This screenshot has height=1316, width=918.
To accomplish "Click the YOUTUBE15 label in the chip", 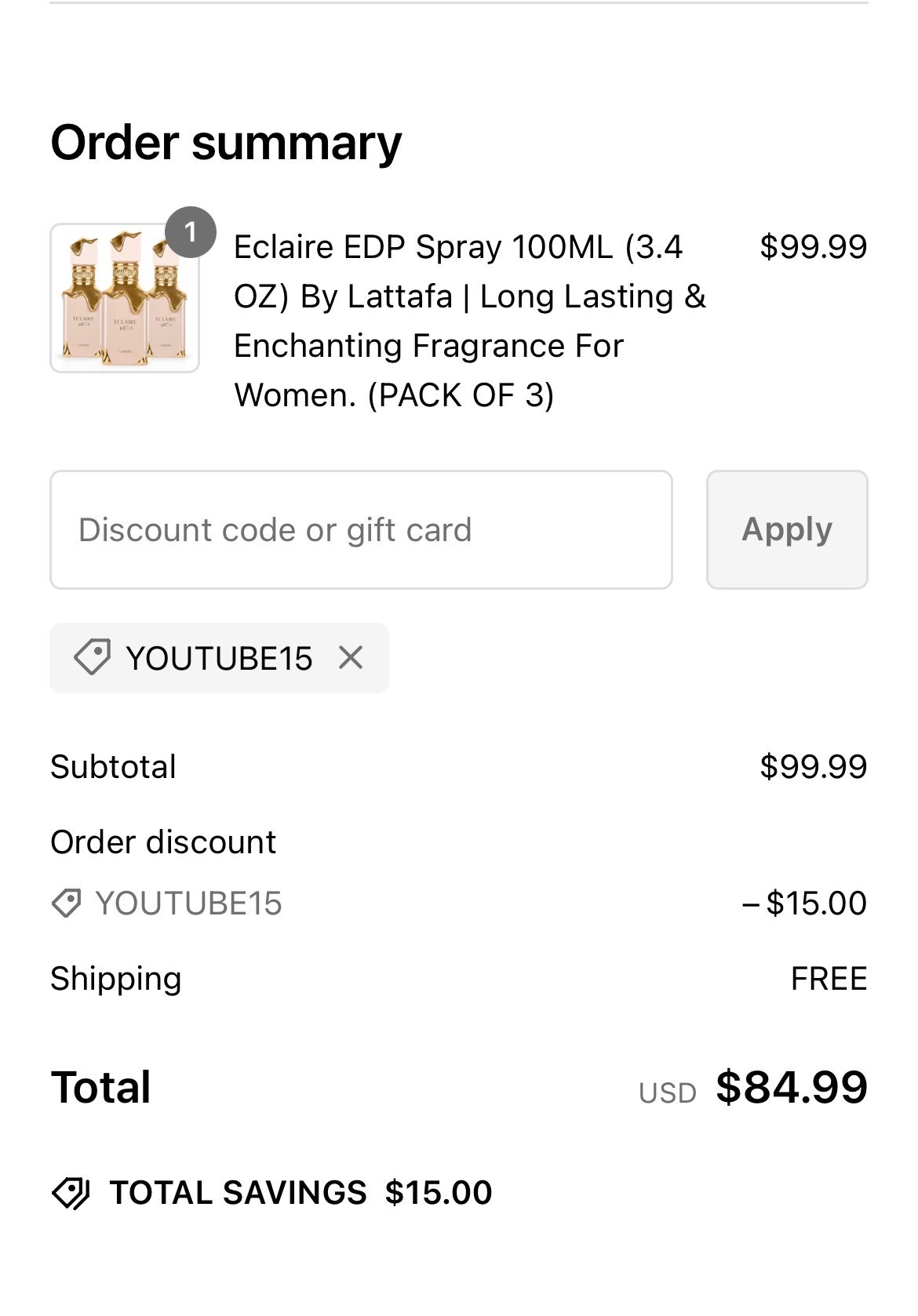I will click(x=219, y=658).
